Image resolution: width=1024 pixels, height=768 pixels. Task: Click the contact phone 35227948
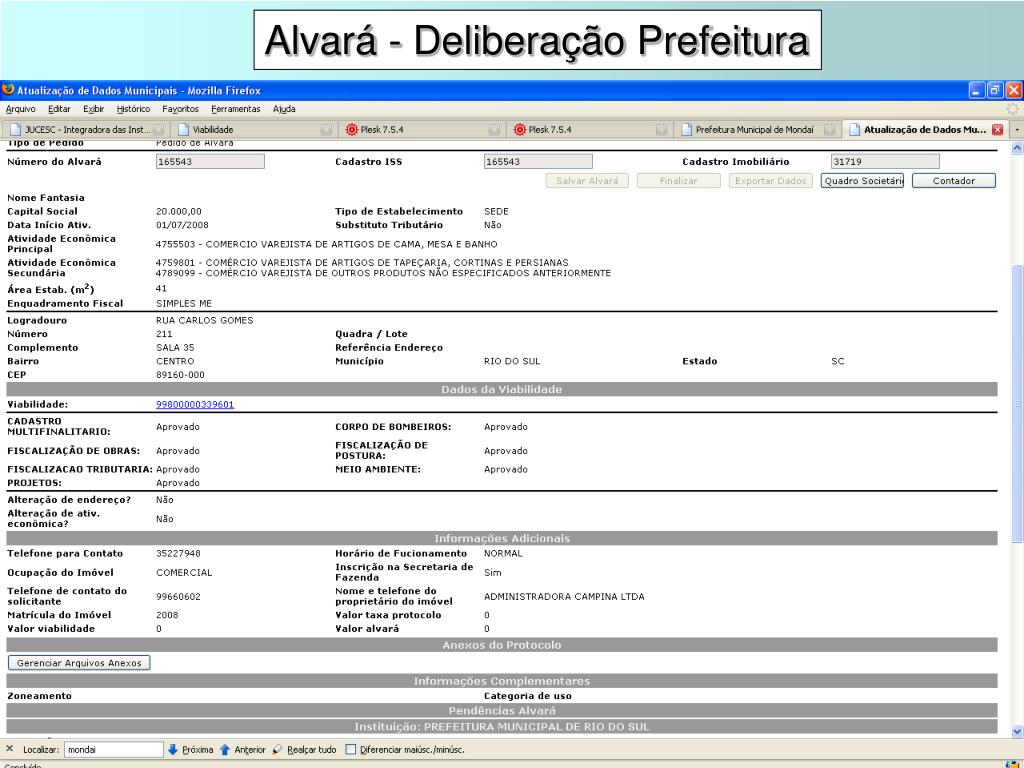tap(178, 554)
